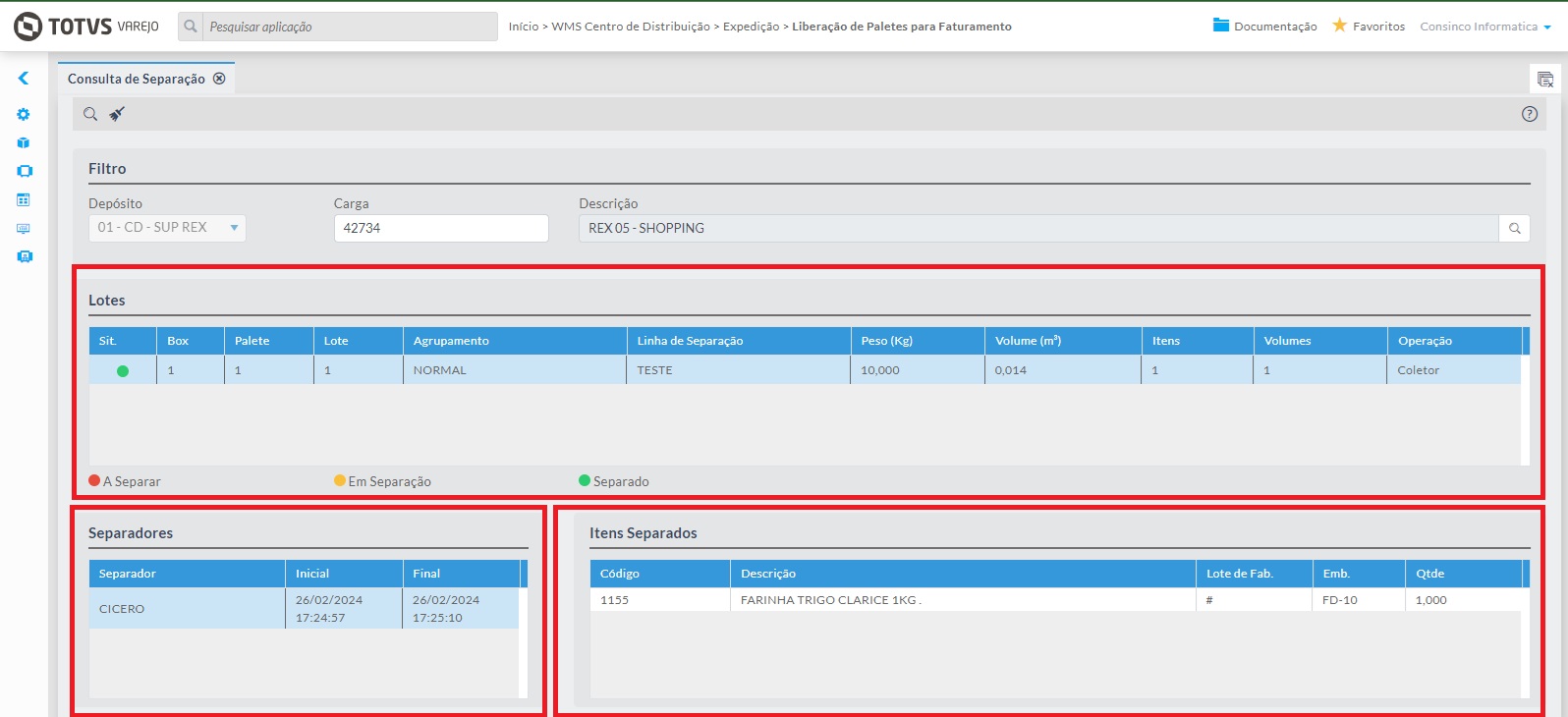Image resolution: width=1568 pixels, height=717 pixels.
Task: Sort by Volume (m³) column header
Action: coord(1063,341)
